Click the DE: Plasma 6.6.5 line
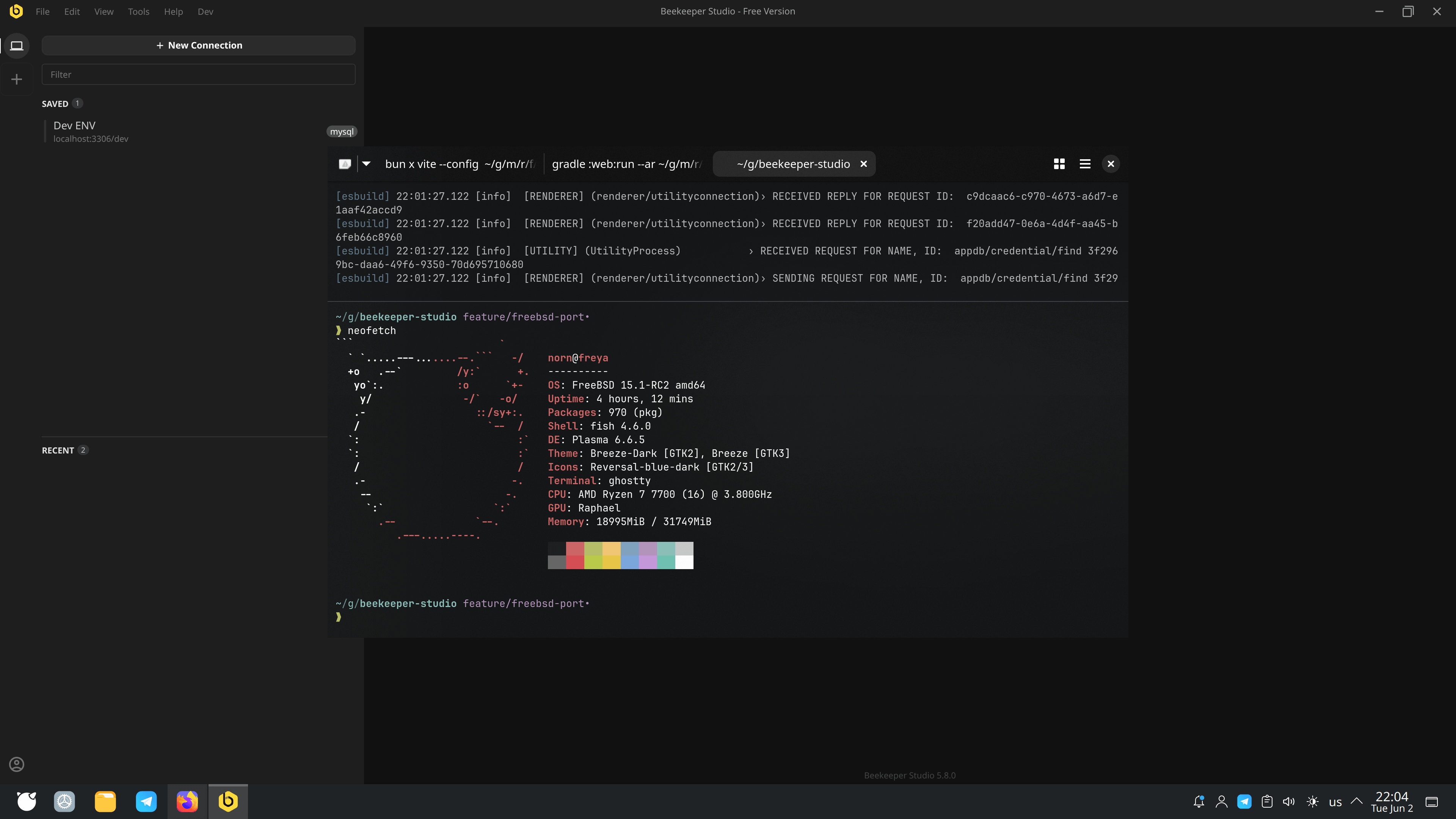1456x819 pixels. [x=596, y=440]
